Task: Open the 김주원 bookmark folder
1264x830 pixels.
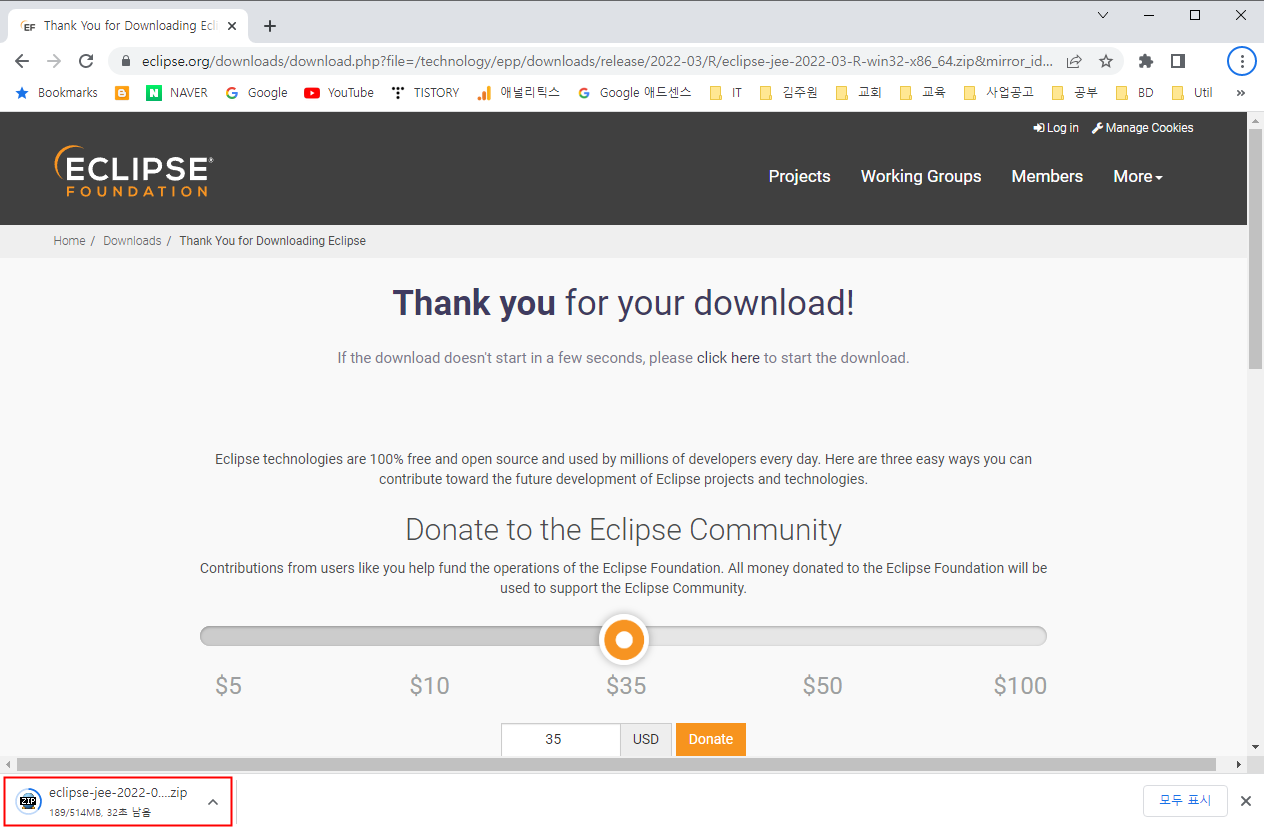Action: (x=788, y=92)
